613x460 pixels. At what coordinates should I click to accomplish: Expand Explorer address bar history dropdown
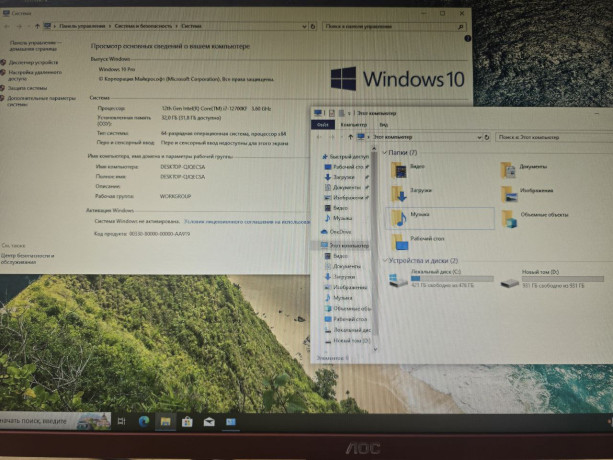click(479, 137)
